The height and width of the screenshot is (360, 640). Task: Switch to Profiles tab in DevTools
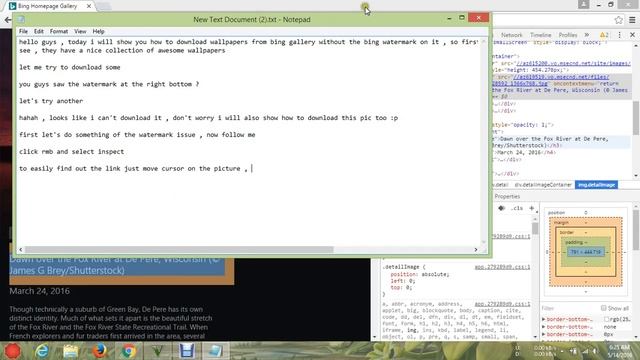(x=568, y=35)
